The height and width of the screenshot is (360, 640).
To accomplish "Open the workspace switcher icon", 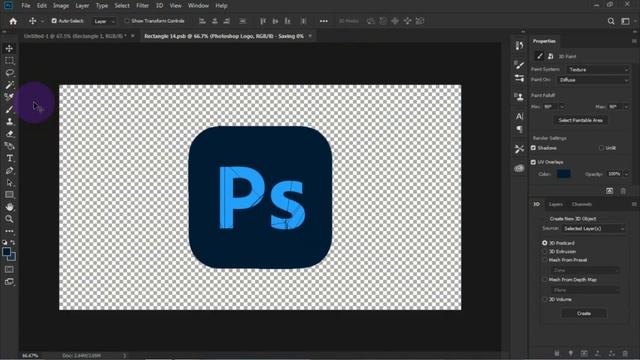I will (625, 21).
